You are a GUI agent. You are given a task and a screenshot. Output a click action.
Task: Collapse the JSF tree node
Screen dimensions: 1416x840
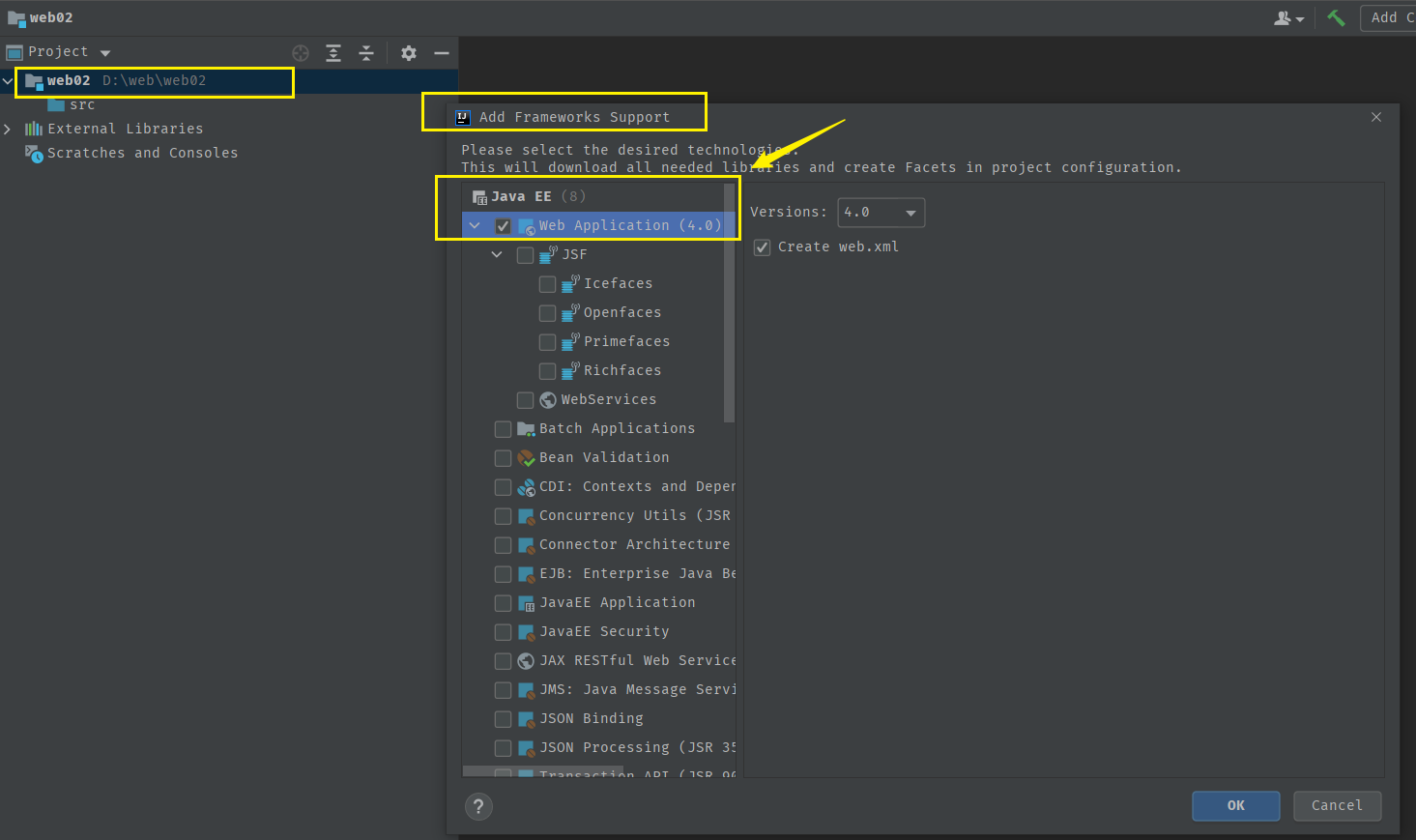tap(497, 255)
